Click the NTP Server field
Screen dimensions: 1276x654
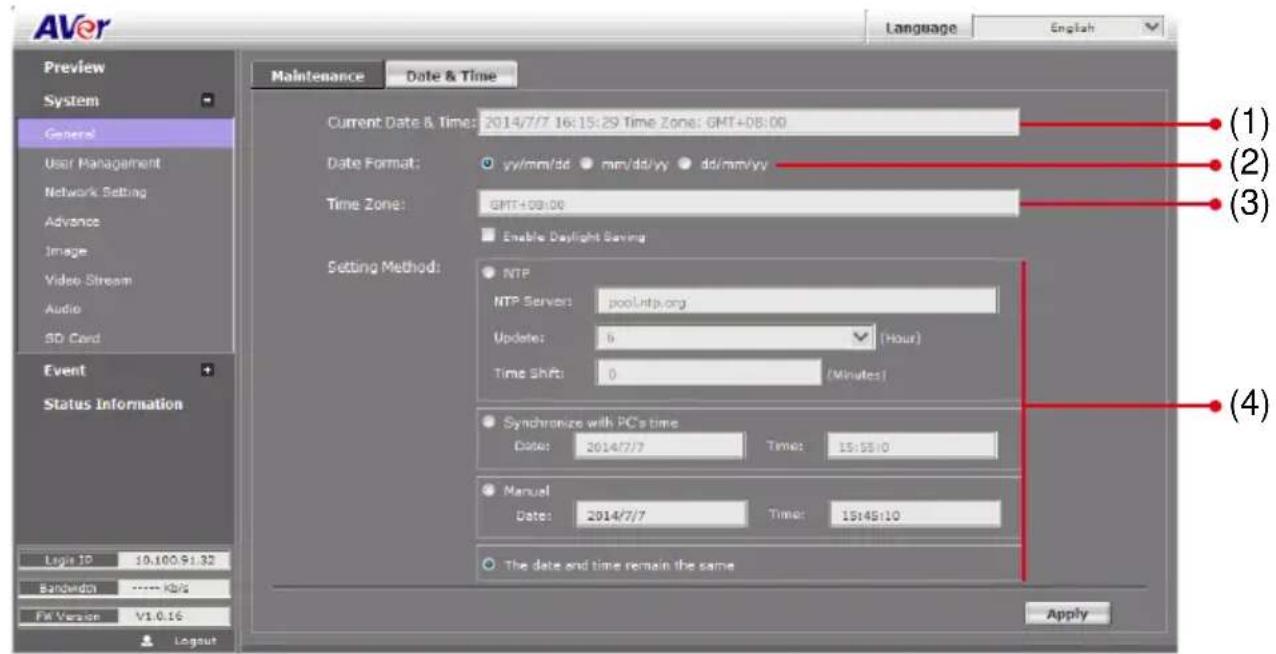click(x=796, y=301)
